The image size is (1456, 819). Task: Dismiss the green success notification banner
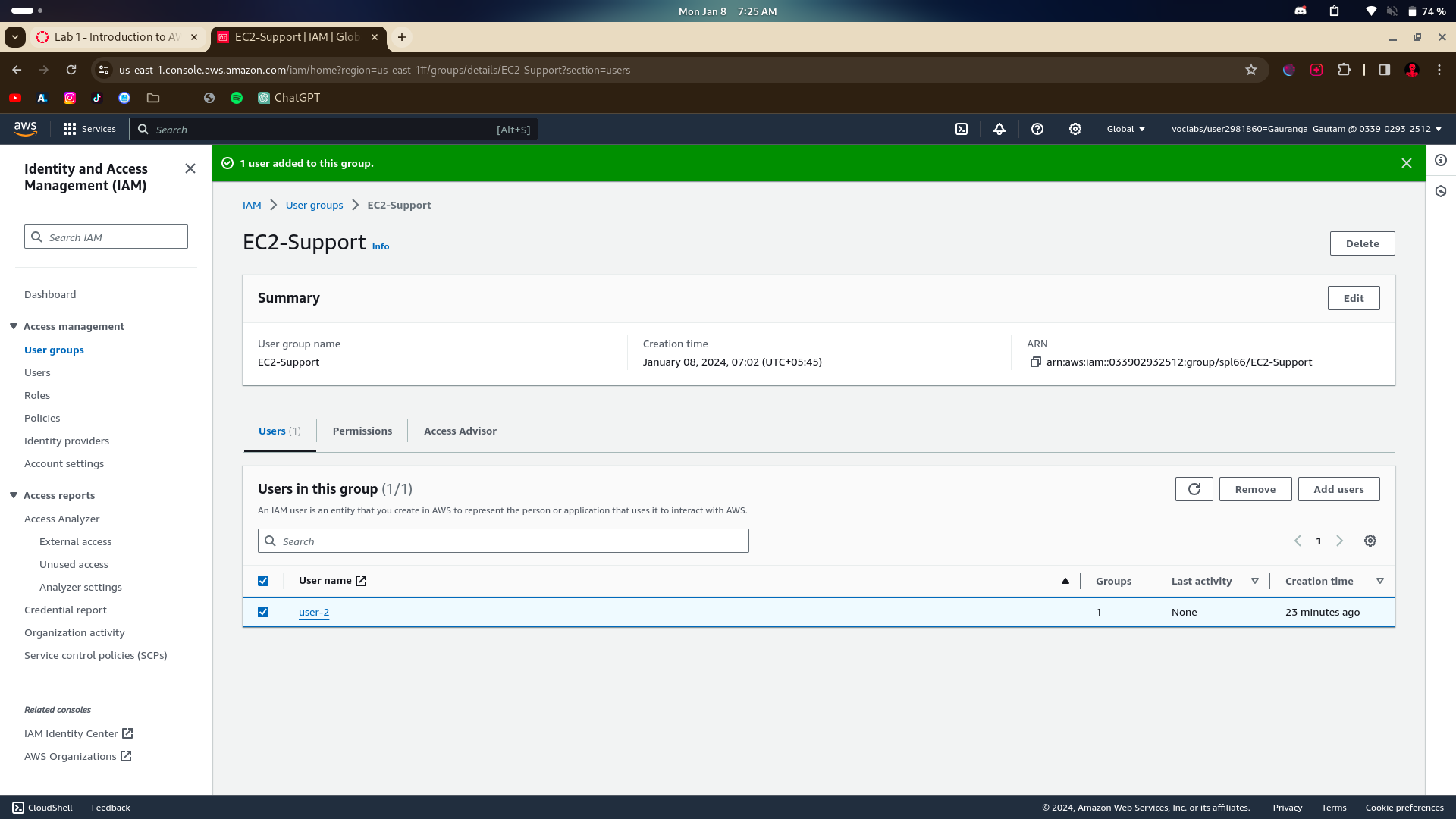[1407, 163]
